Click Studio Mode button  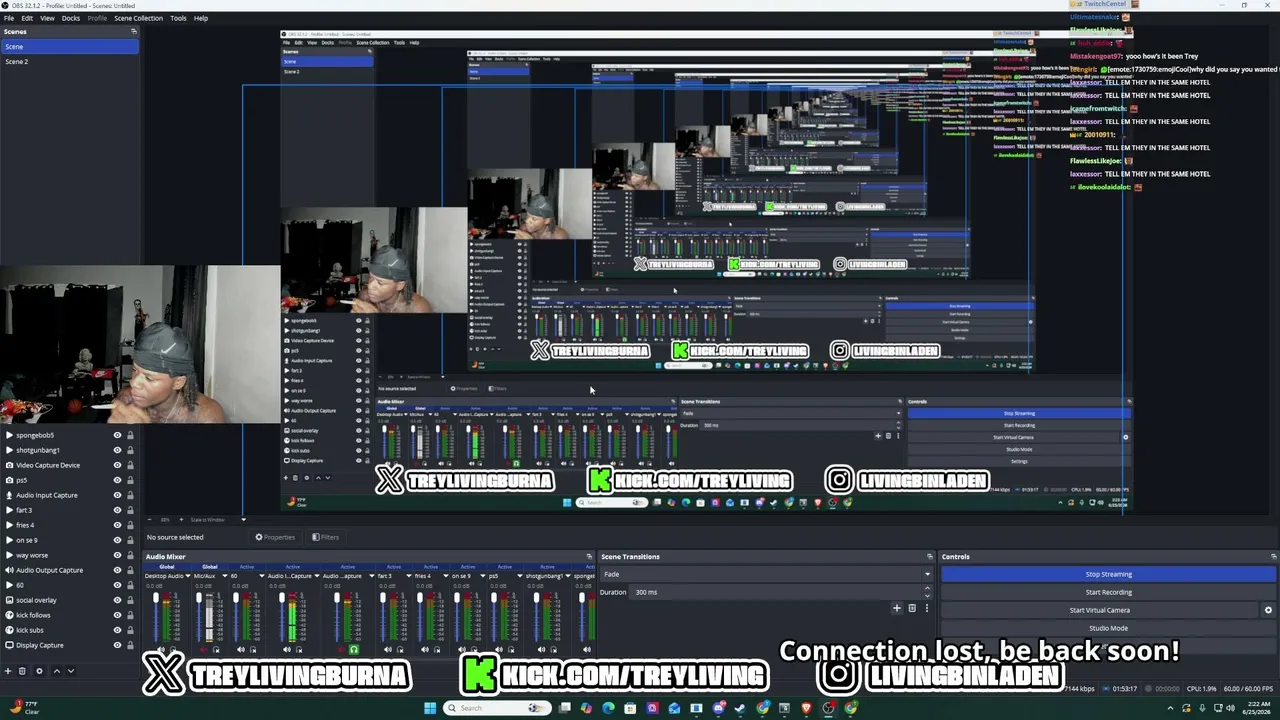pyautogui.click(x=1108, y=628)
